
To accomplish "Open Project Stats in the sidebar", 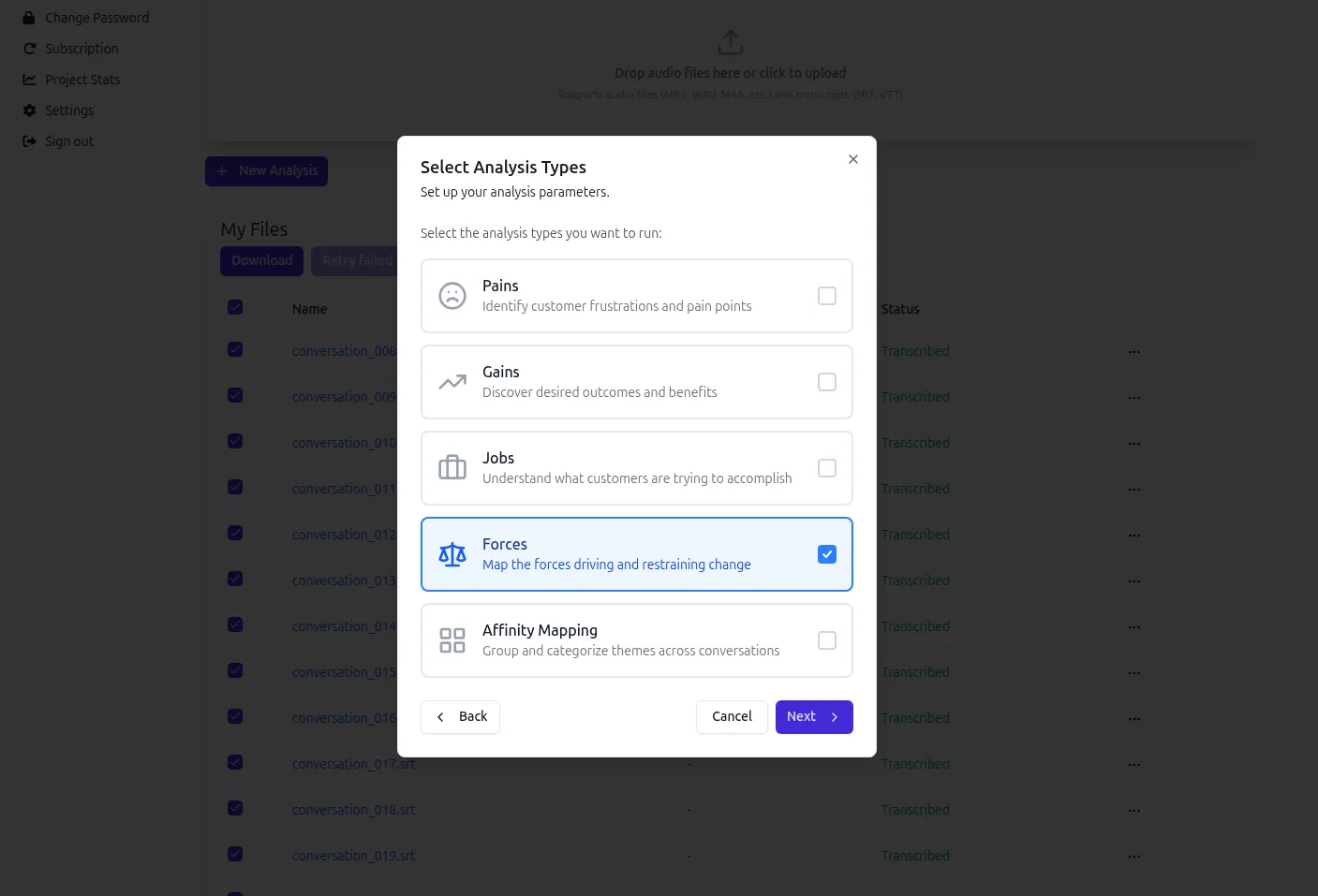I will click(82, 80).
